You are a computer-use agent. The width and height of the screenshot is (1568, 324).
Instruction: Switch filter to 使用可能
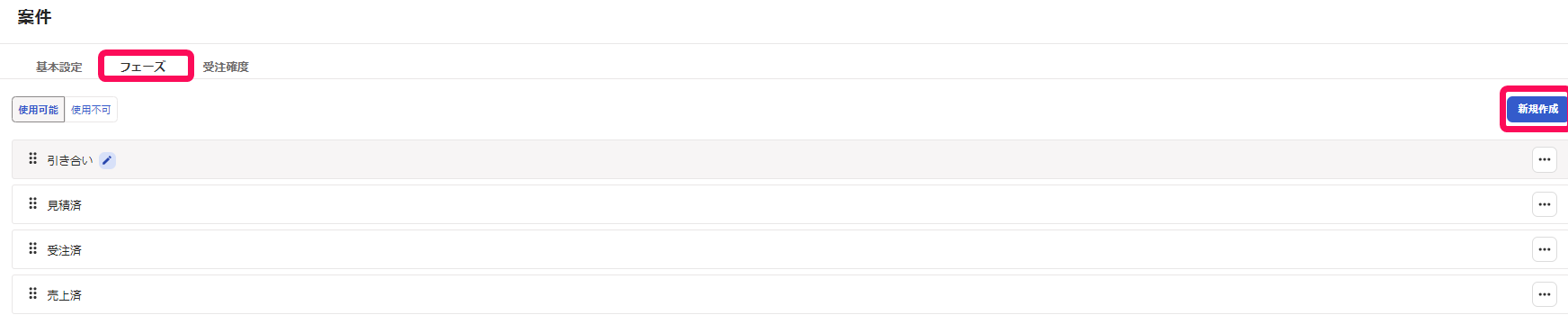coord(38,110)
